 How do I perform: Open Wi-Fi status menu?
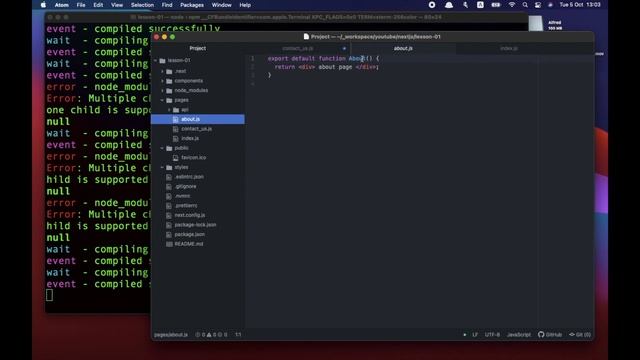click(511, 5)
